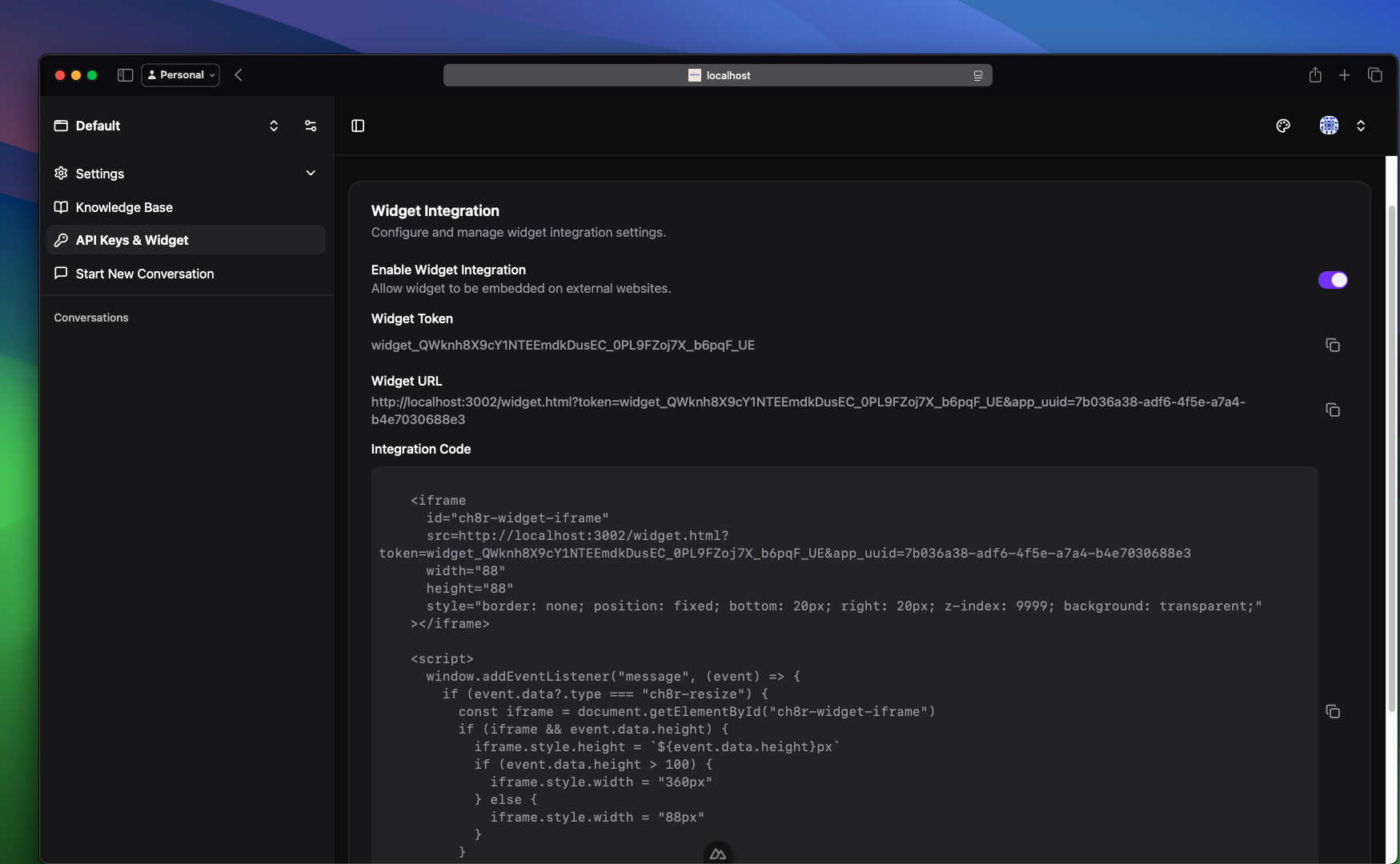The width and height of the screenshot is (1400, 864).
Task: Click the user avatar in the top right
Action: pos(1329,126)
